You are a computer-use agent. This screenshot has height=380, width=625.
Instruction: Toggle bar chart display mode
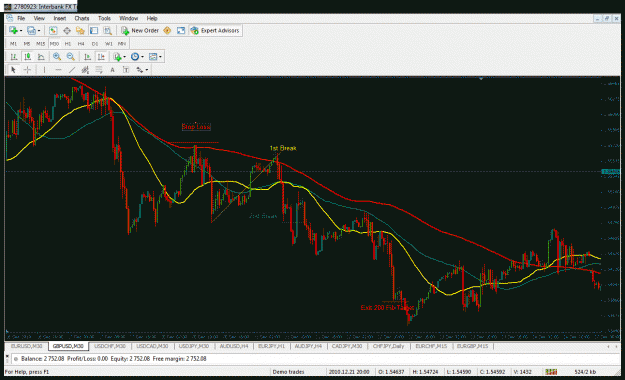click(14, 57)
